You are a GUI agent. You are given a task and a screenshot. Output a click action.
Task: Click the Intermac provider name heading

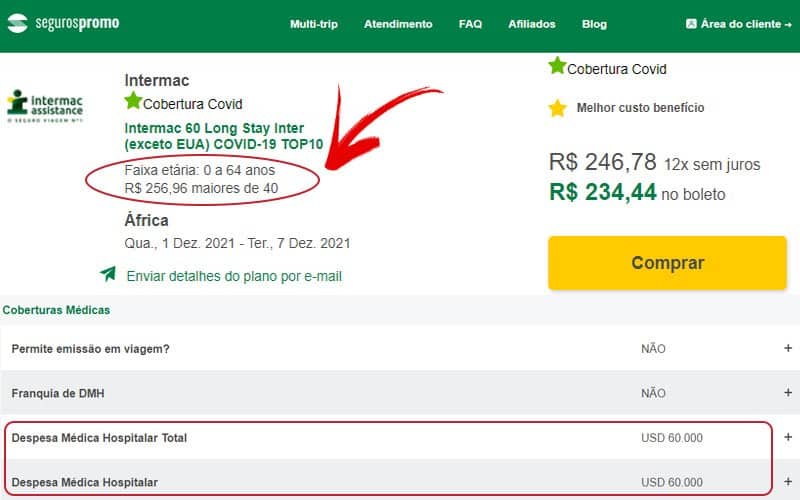click(x=157, y=81)
